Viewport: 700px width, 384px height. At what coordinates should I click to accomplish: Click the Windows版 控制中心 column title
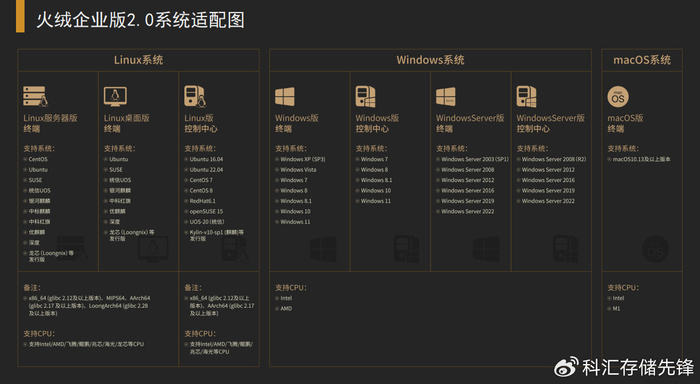(377, 123)
